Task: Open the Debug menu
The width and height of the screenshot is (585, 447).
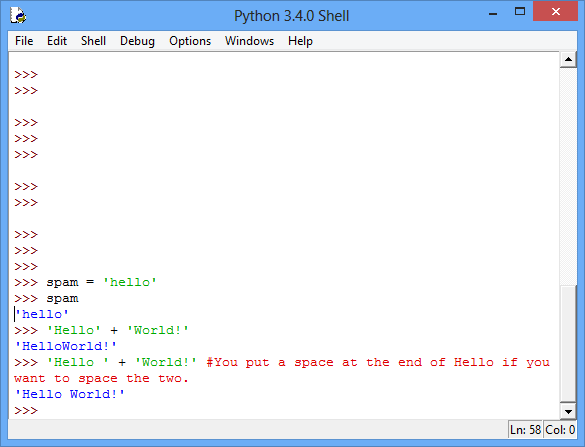Action: pyautogui.click(x=137, y=41)
